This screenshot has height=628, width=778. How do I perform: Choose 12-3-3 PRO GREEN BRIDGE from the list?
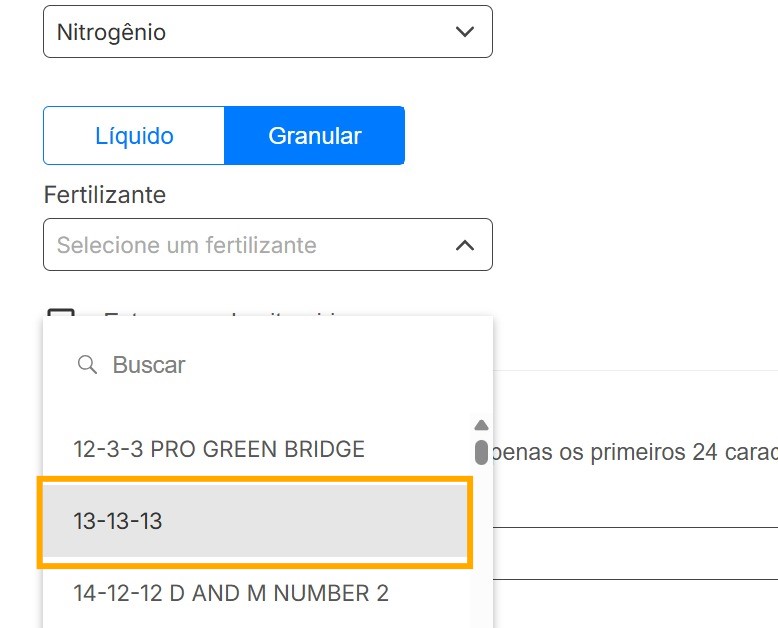219,449
